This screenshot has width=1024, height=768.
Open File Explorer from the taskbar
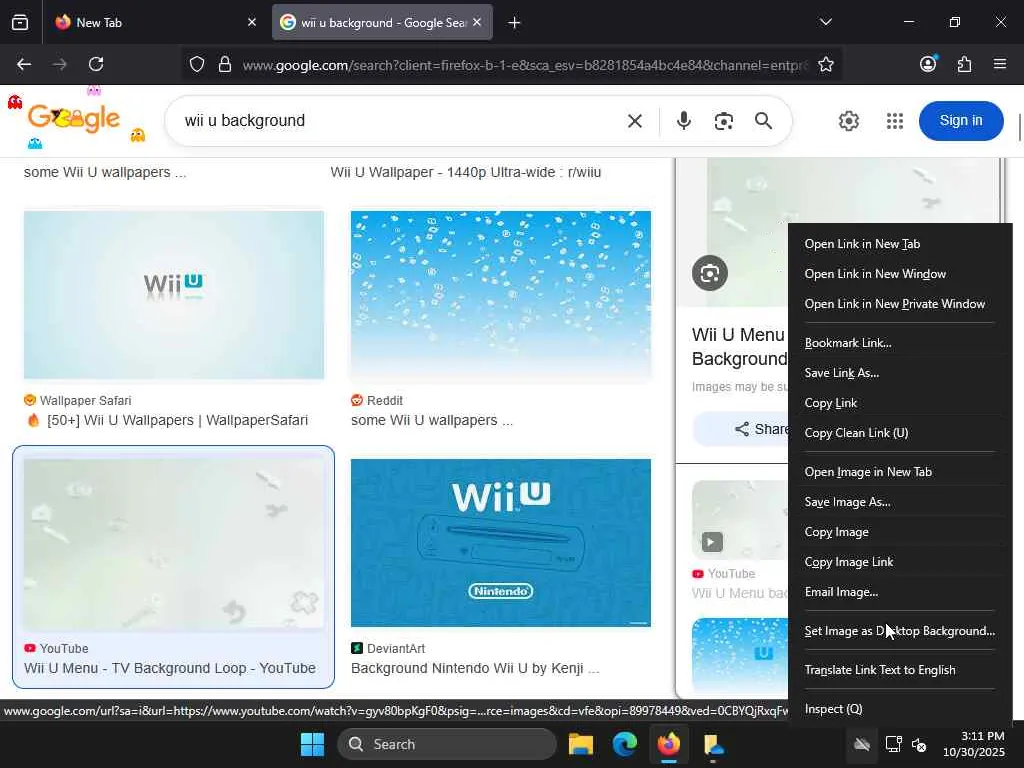tap(581, 744)
